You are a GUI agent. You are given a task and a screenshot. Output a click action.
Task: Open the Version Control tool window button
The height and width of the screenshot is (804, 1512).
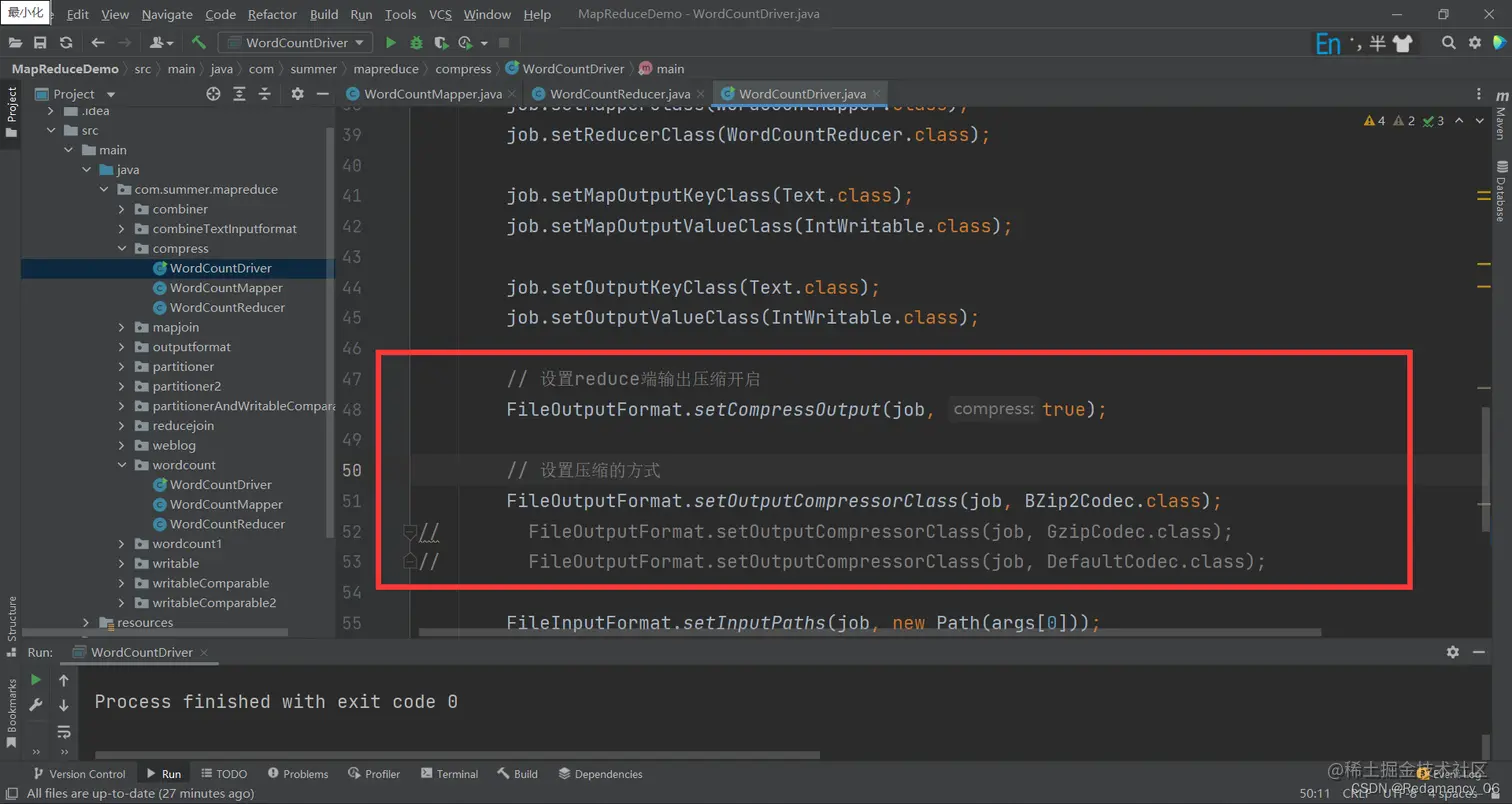(80, 774)
